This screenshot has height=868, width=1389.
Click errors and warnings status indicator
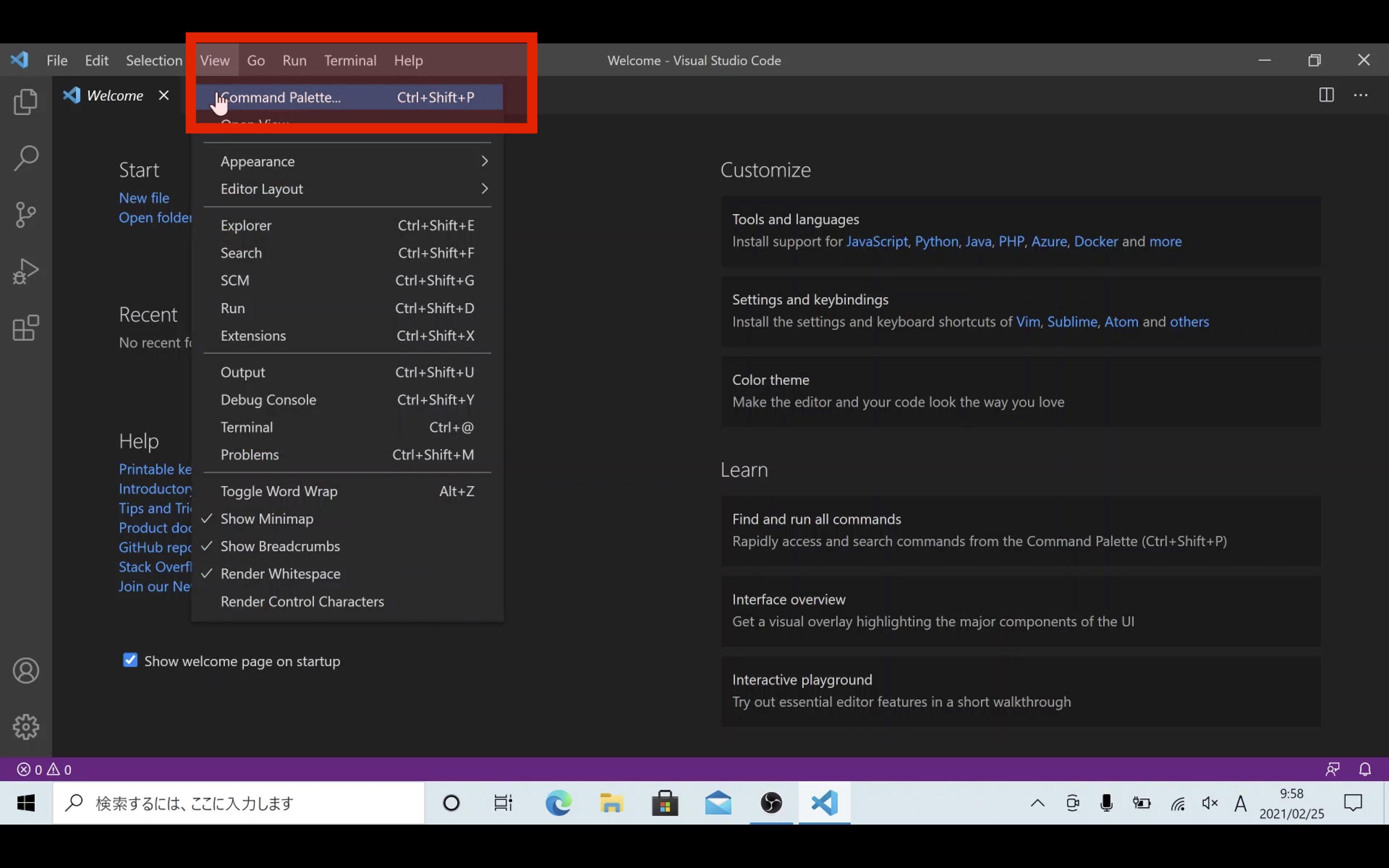point(44,769)
